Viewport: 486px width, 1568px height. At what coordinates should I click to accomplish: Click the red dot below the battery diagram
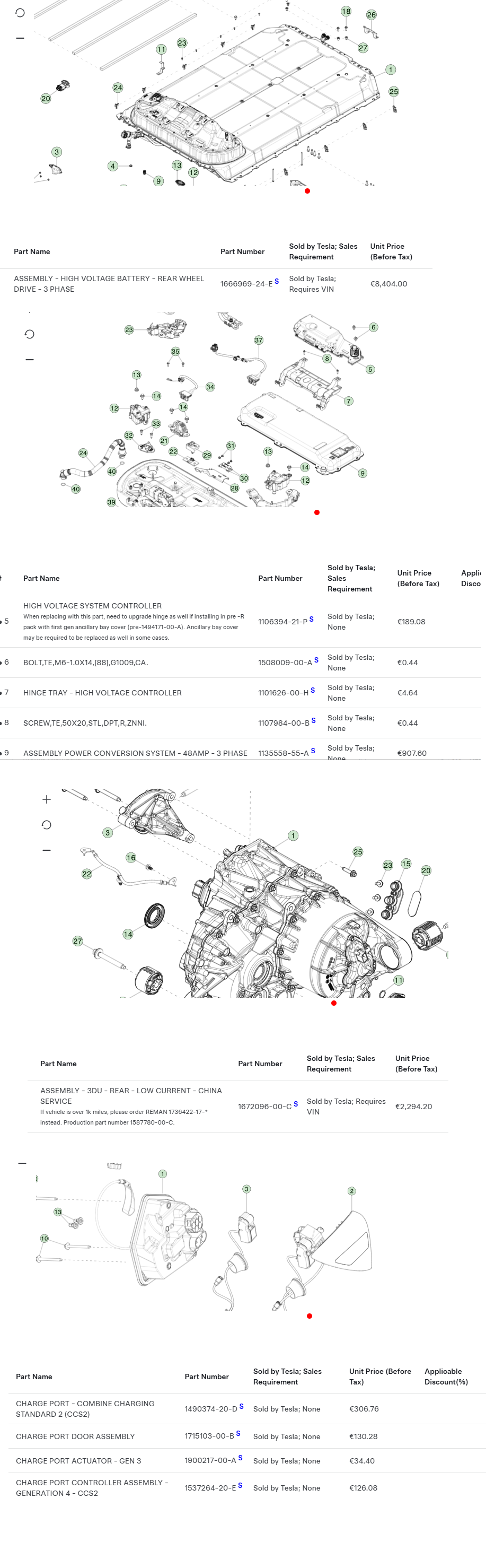[x=307, y=191]
